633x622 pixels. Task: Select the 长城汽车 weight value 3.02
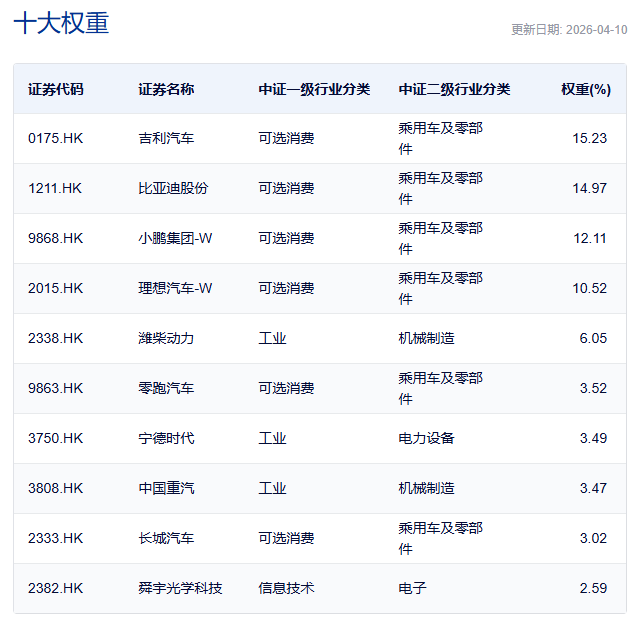point(593,538)
